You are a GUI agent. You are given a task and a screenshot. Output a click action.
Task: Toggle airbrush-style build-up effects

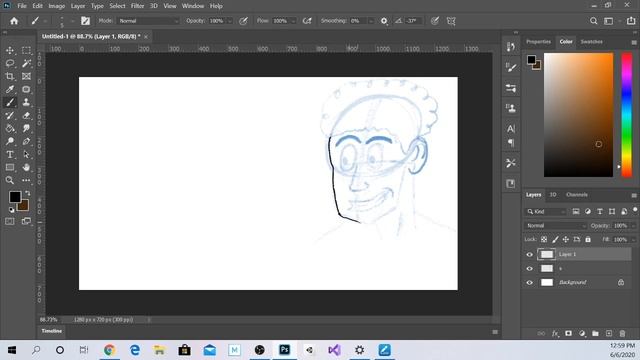click(x=307, y=21)
